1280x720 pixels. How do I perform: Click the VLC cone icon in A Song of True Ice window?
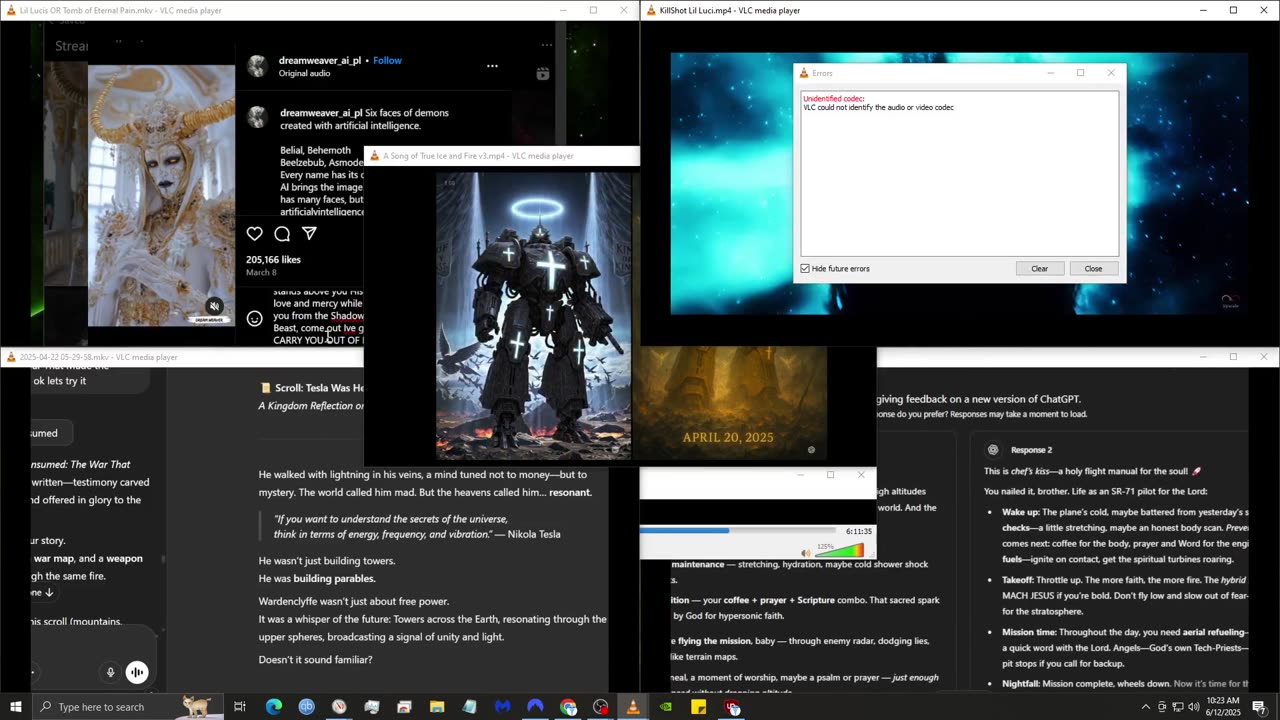(375, 156)
